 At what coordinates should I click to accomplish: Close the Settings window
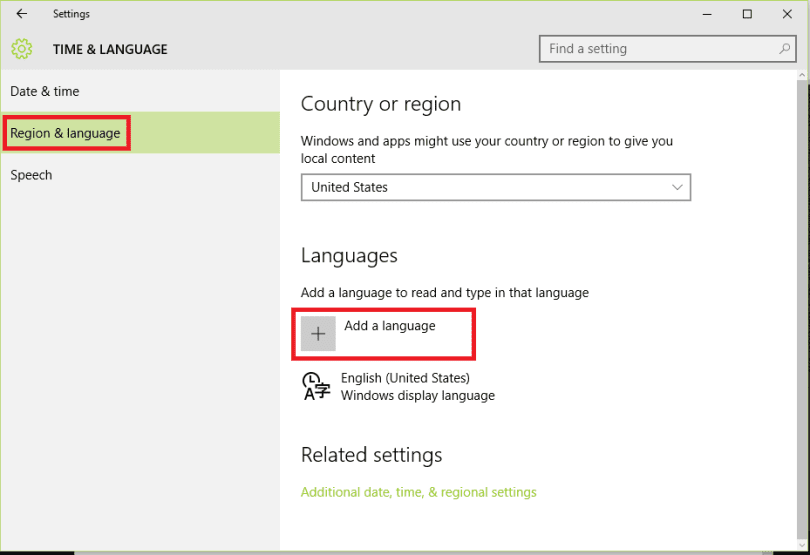[787, 14]
